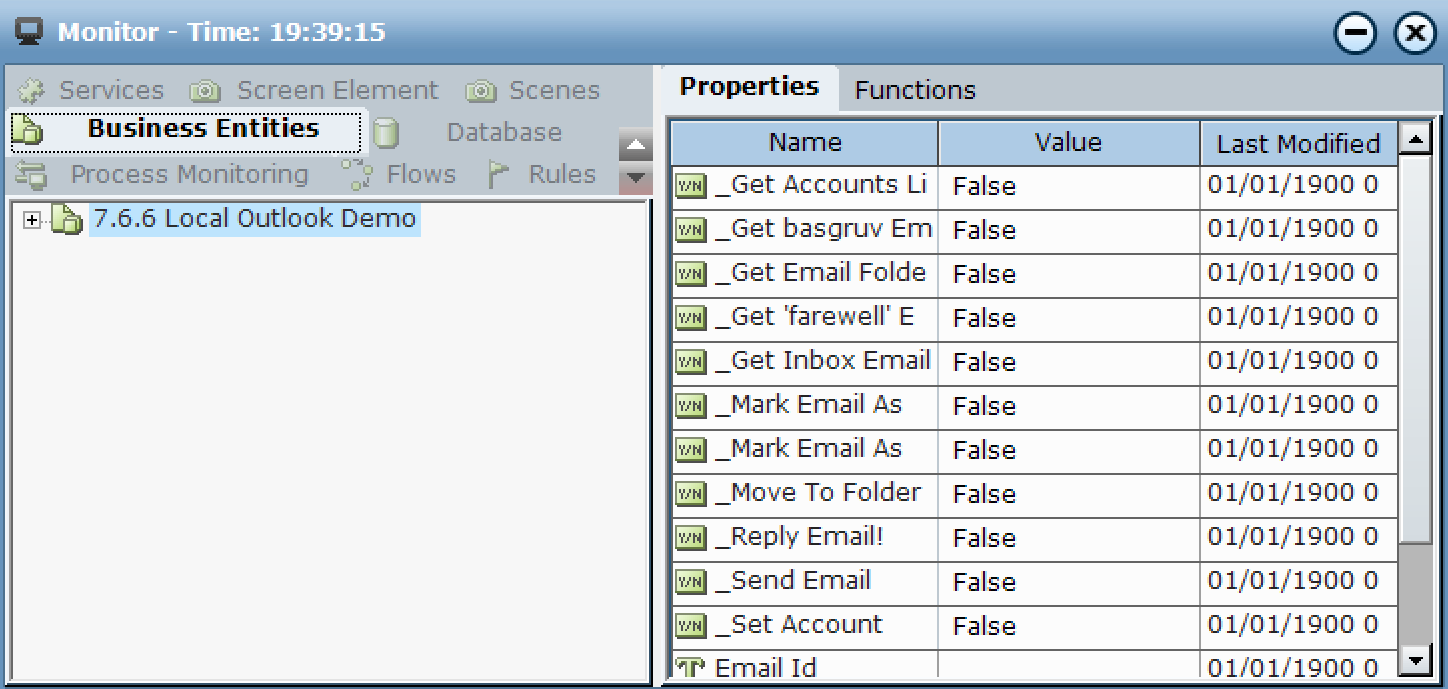Expand the 7.6.6 Local Outlook Demo node

click(x=32, y=220)
